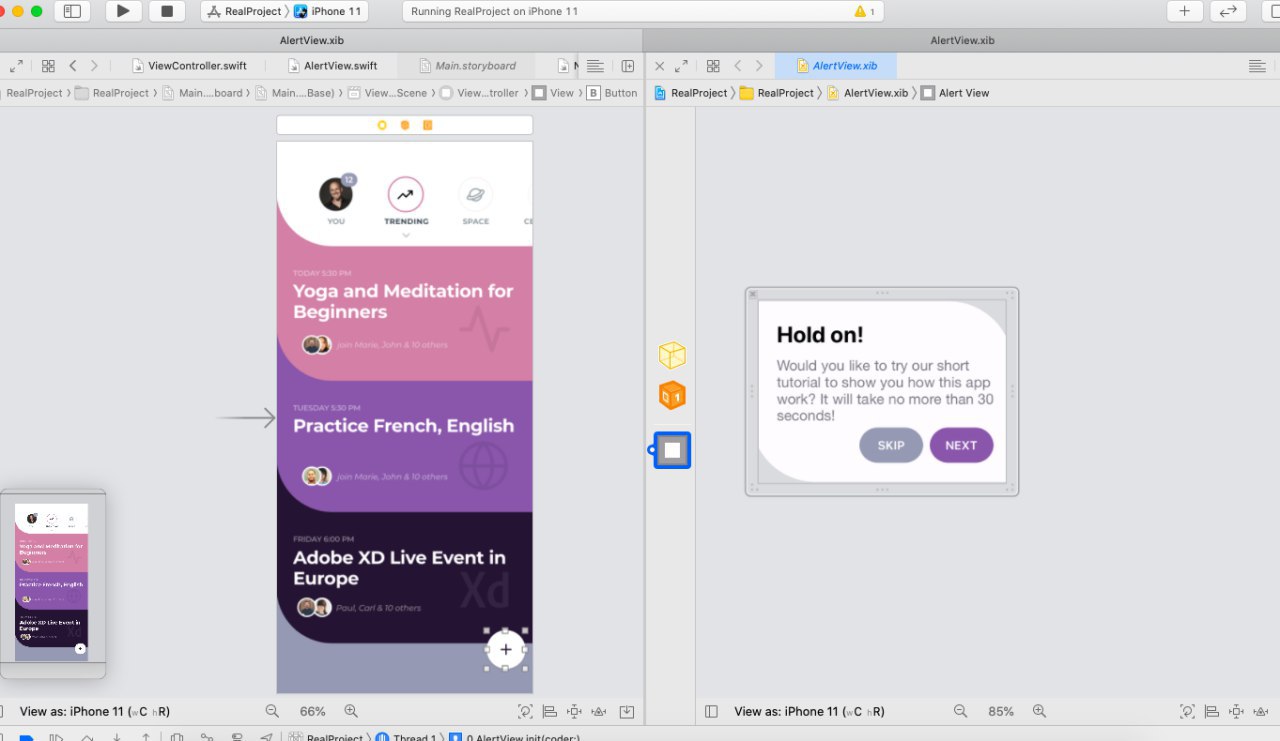The width and height of the screenshot is (1280, 741).
Task: Choose the iPhone 11 run destination
Action: point(327,11)
